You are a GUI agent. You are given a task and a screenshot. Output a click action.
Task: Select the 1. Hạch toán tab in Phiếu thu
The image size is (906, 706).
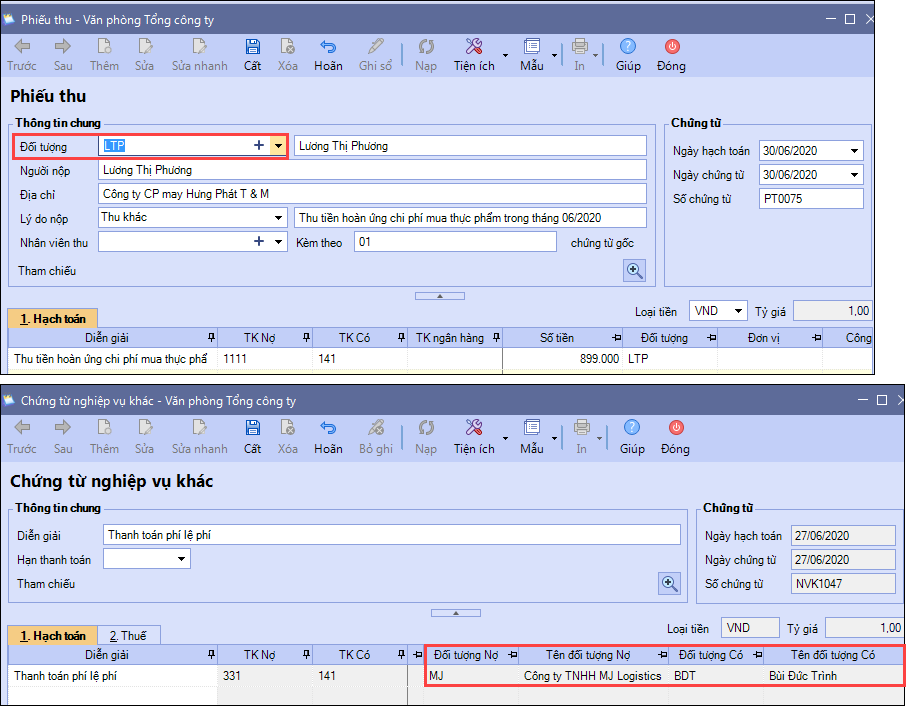pos(54,319)
